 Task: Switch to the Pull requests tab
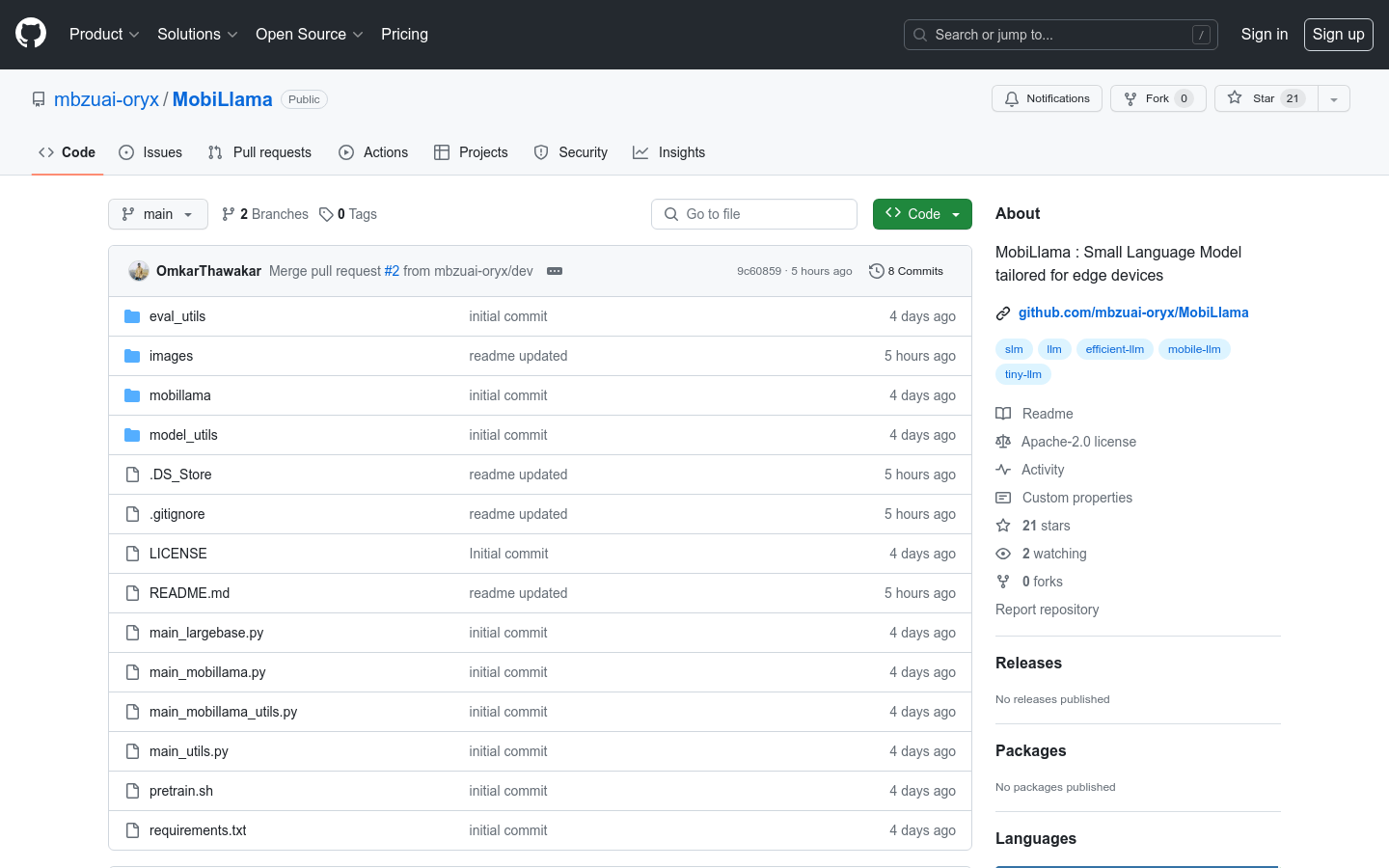click(x=259, y=152)
